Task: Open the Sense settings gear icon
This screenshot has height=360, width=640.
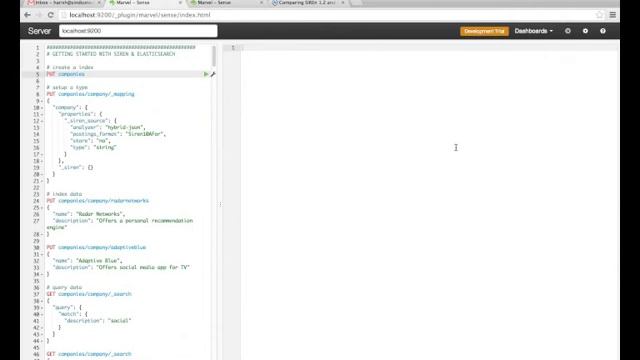Action: pos(585,31)
